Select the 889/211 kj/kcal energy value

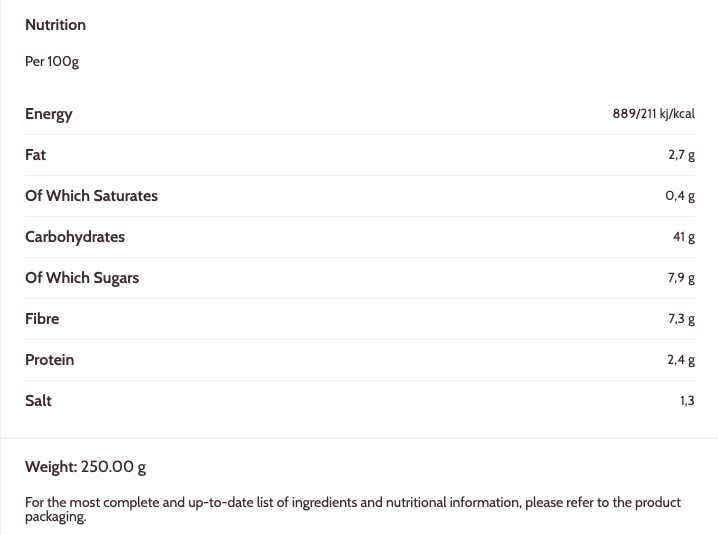[x=653, y=114]
